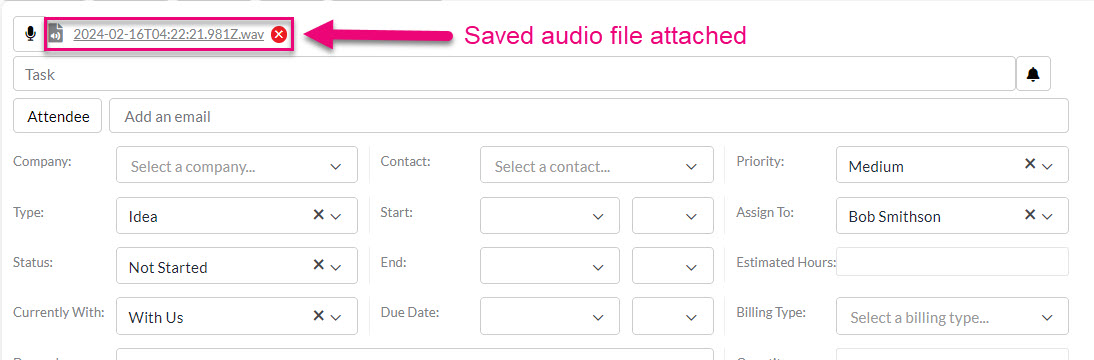Focus the Task name input field

[514, 74]
